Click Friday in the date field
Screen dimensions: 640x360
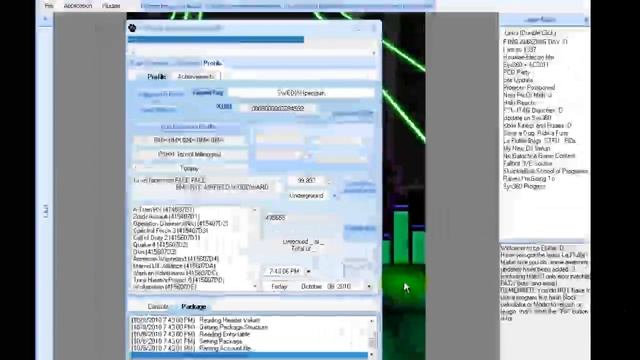[279, 287]
